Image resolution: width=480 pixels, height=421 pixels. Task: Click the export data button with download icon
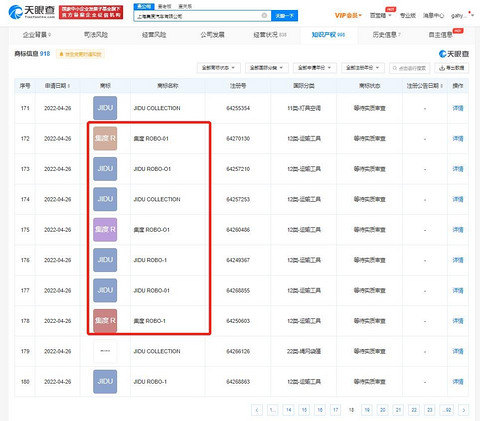pos(452,68)
